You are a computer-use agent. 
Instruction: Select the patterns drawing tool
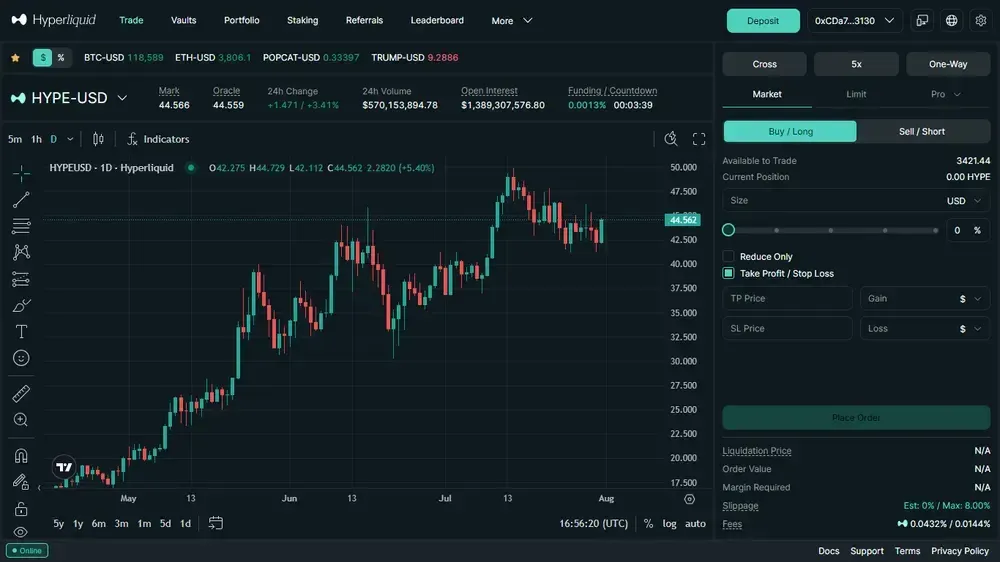click(21, 252)
